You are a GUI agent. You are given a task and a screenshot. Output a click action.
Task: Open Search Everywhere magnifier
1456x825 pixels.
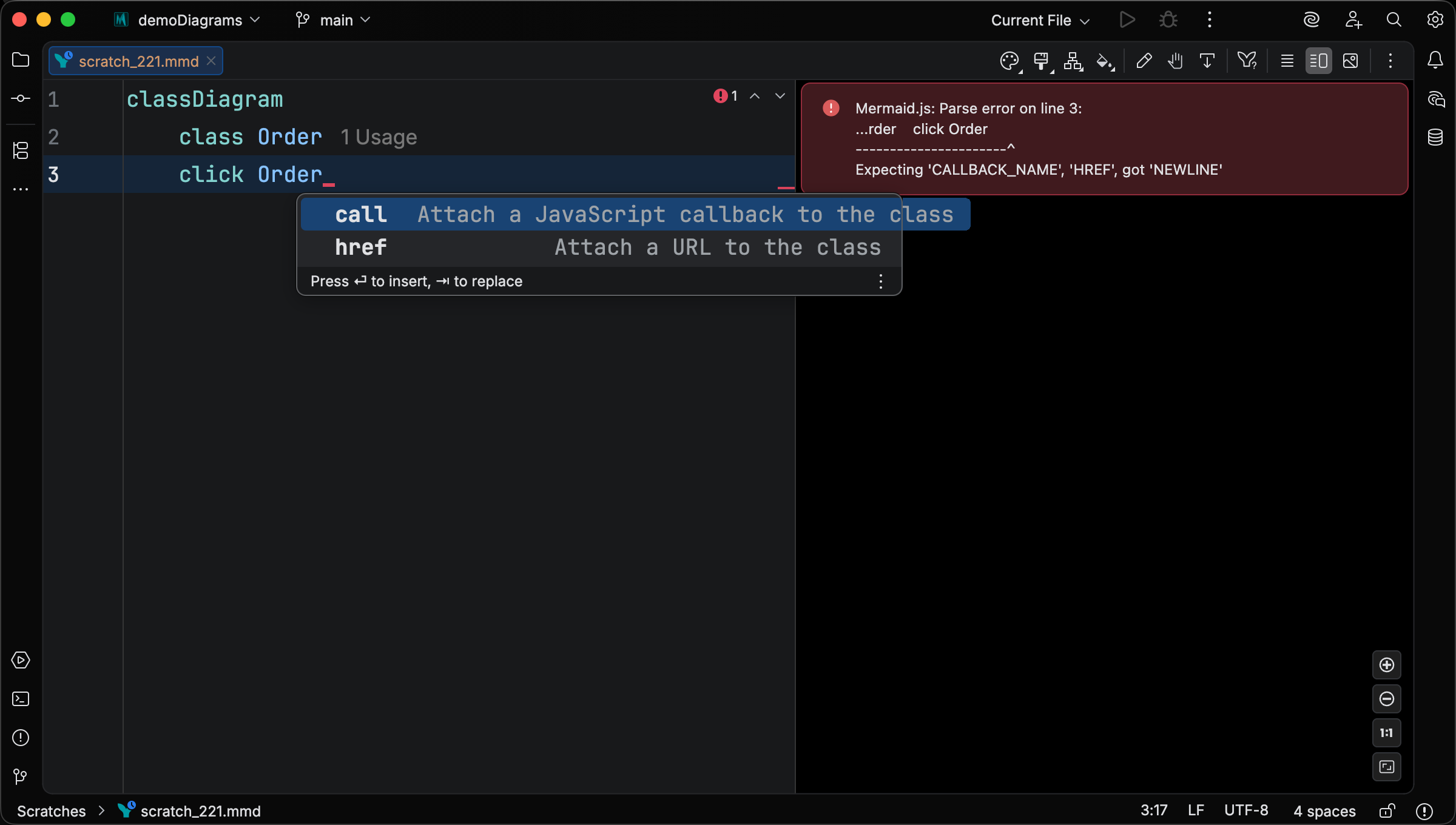(1394, 20)
